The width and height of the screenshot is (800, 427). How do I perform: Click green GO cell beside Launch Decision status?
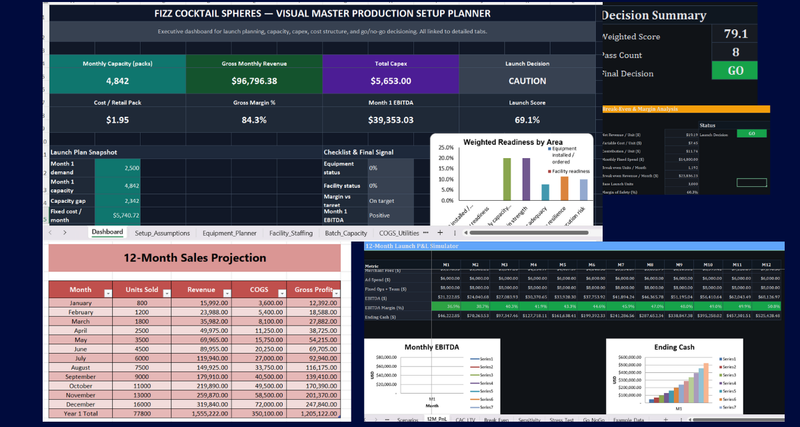(x=752, y=134)
